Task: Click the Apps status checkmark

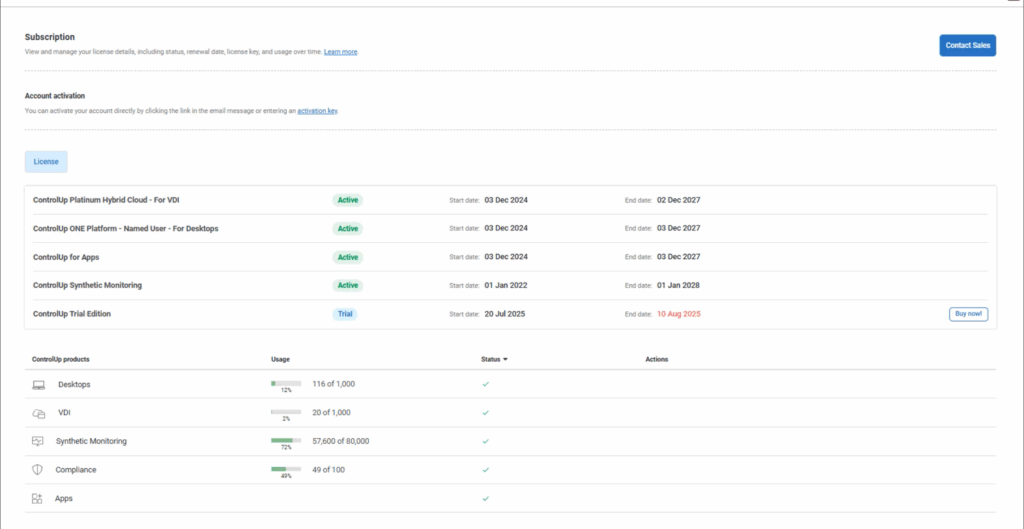Action: pyautogui.click(x=485, y=498)
